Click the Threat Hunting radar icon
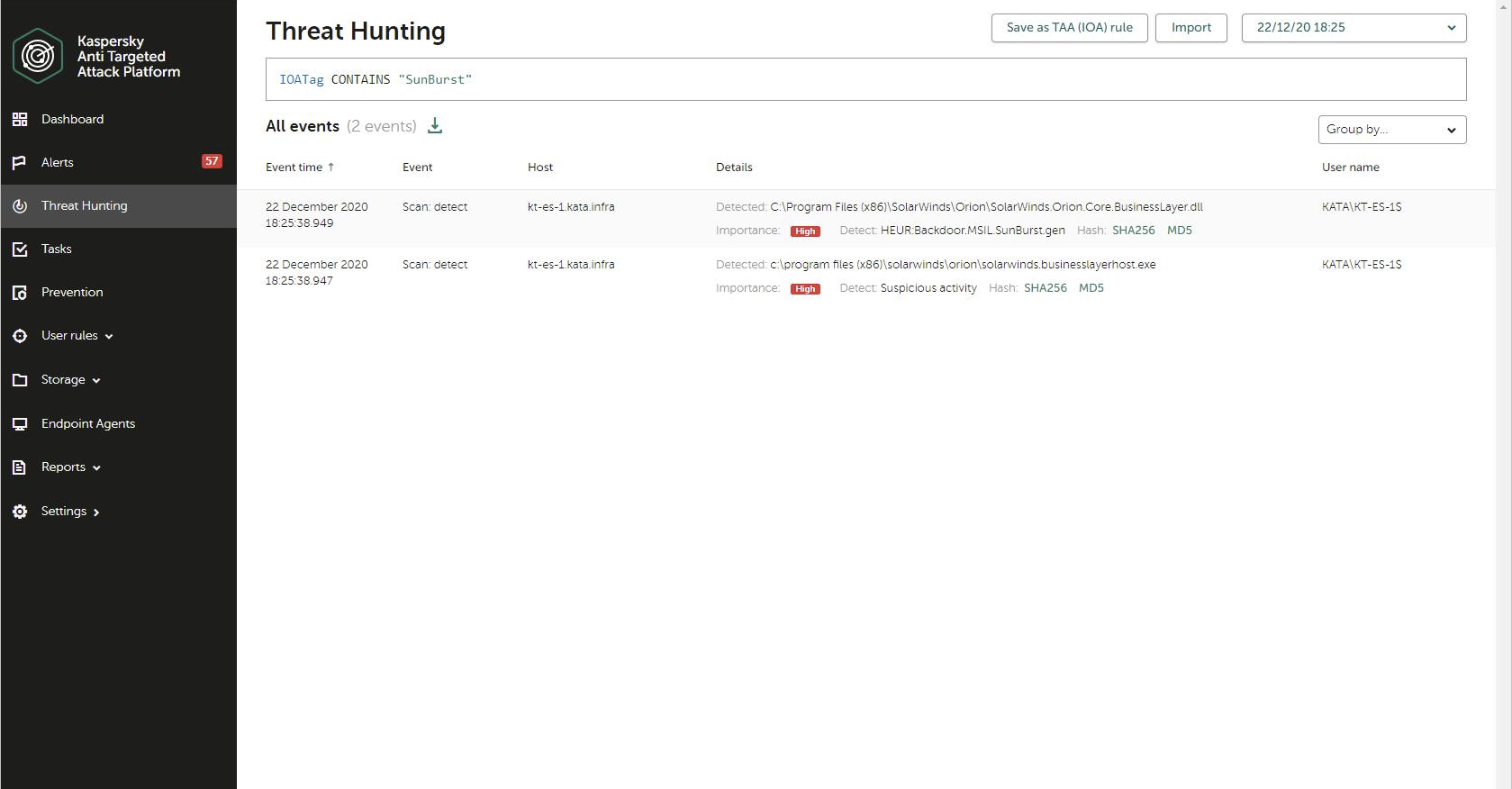Viewport: 1512px width, 789px height. (20, 205)
